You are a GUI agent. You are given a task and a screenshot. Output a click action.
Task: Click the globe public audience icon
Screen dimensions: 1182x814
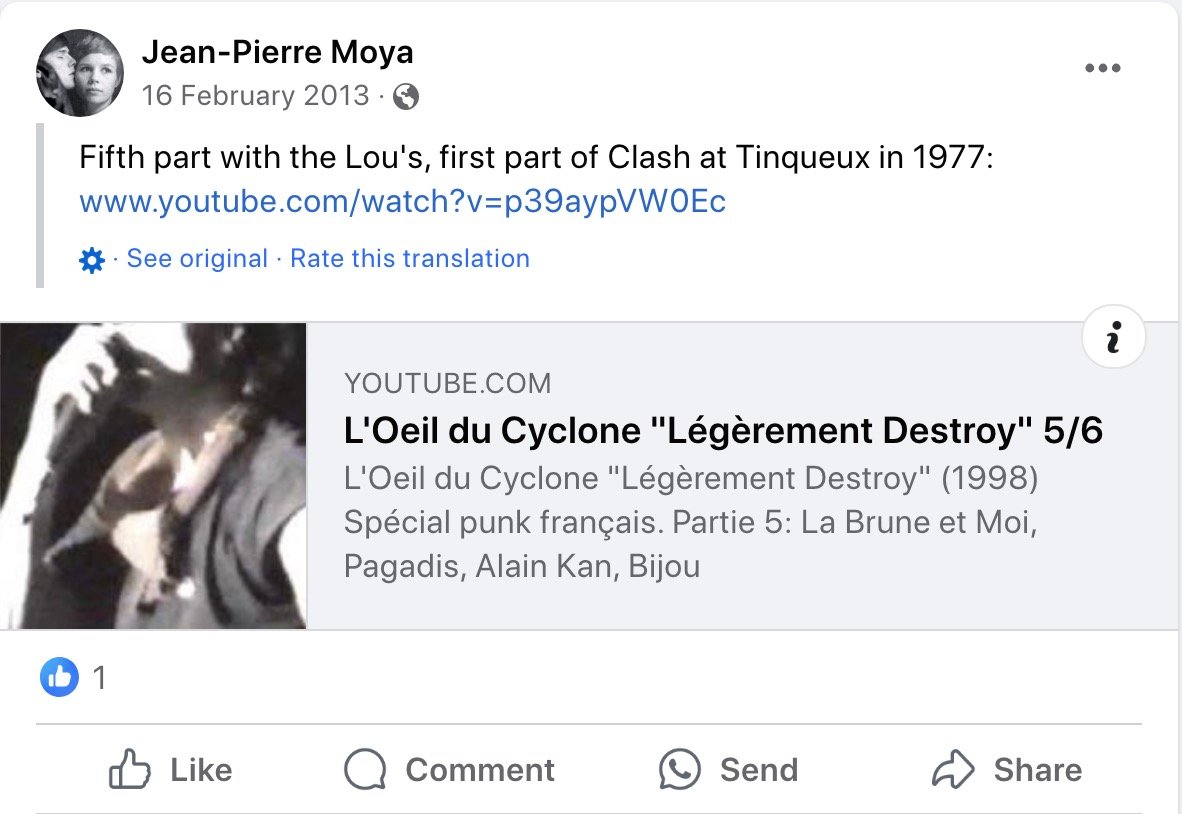pos(406,97)
